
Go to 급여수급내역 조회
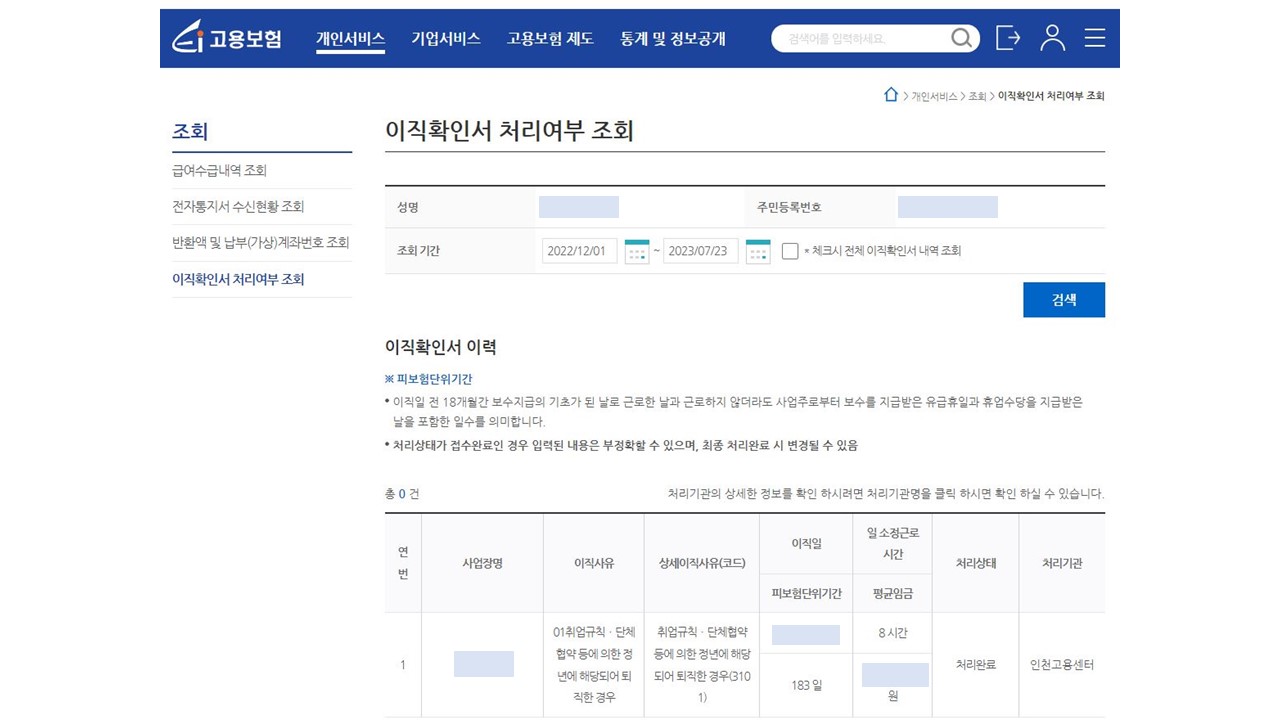tap(220, 171)
